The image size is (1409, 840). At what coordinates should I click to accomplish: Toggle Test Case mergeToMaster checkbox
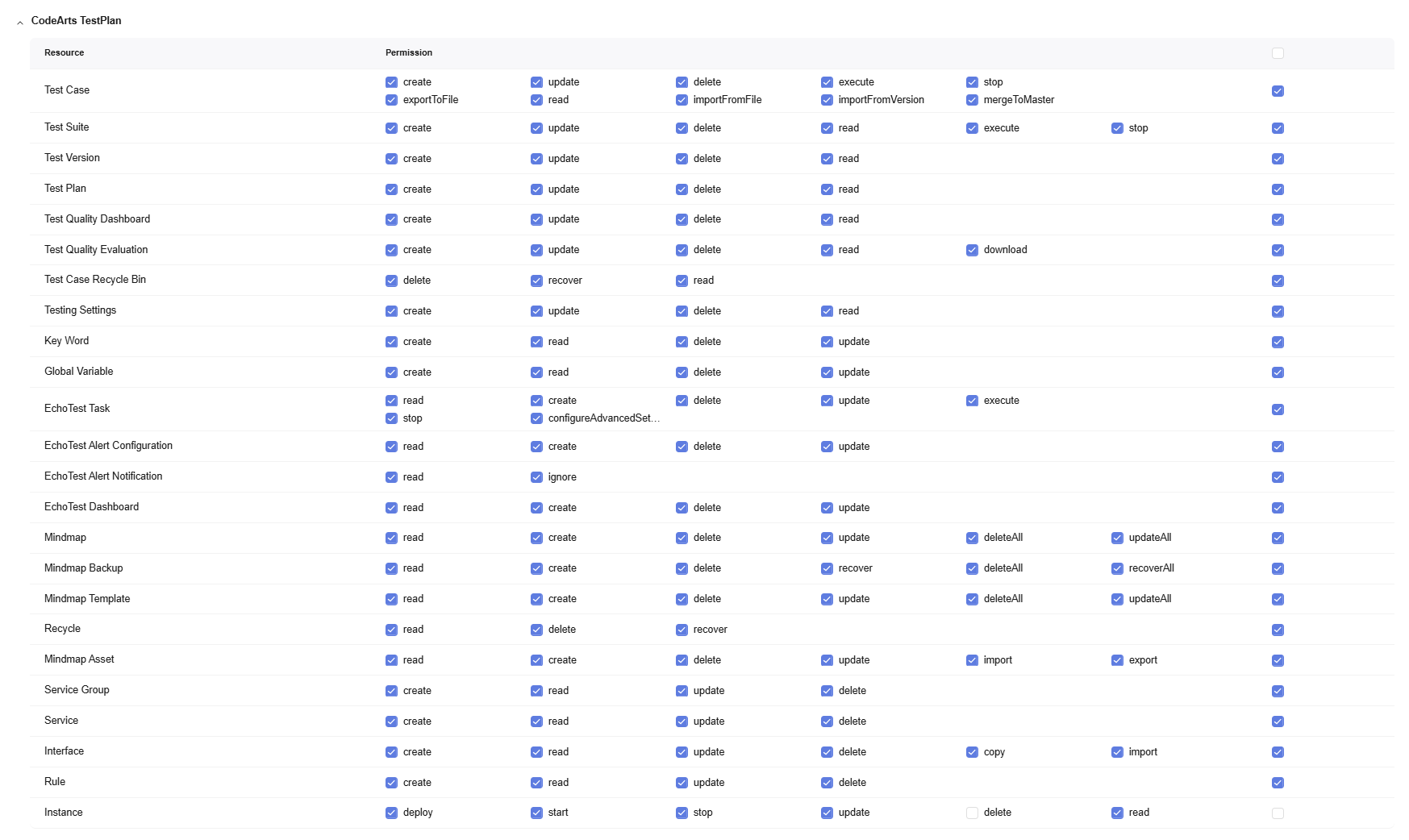coord(972,100)
